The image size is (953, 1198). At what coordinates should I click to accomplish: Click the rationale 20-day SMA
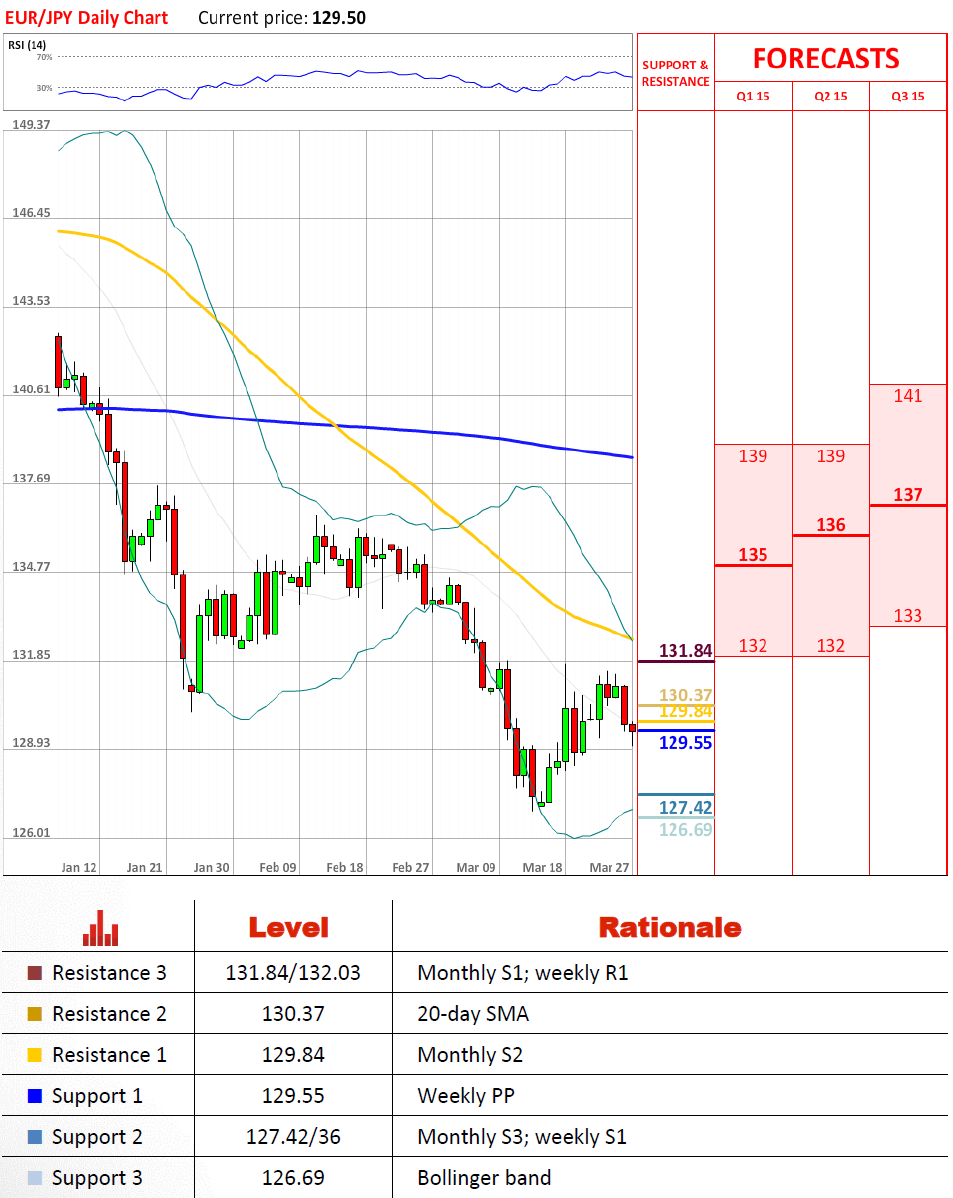pyautogui.click(x=473, y=1014)
